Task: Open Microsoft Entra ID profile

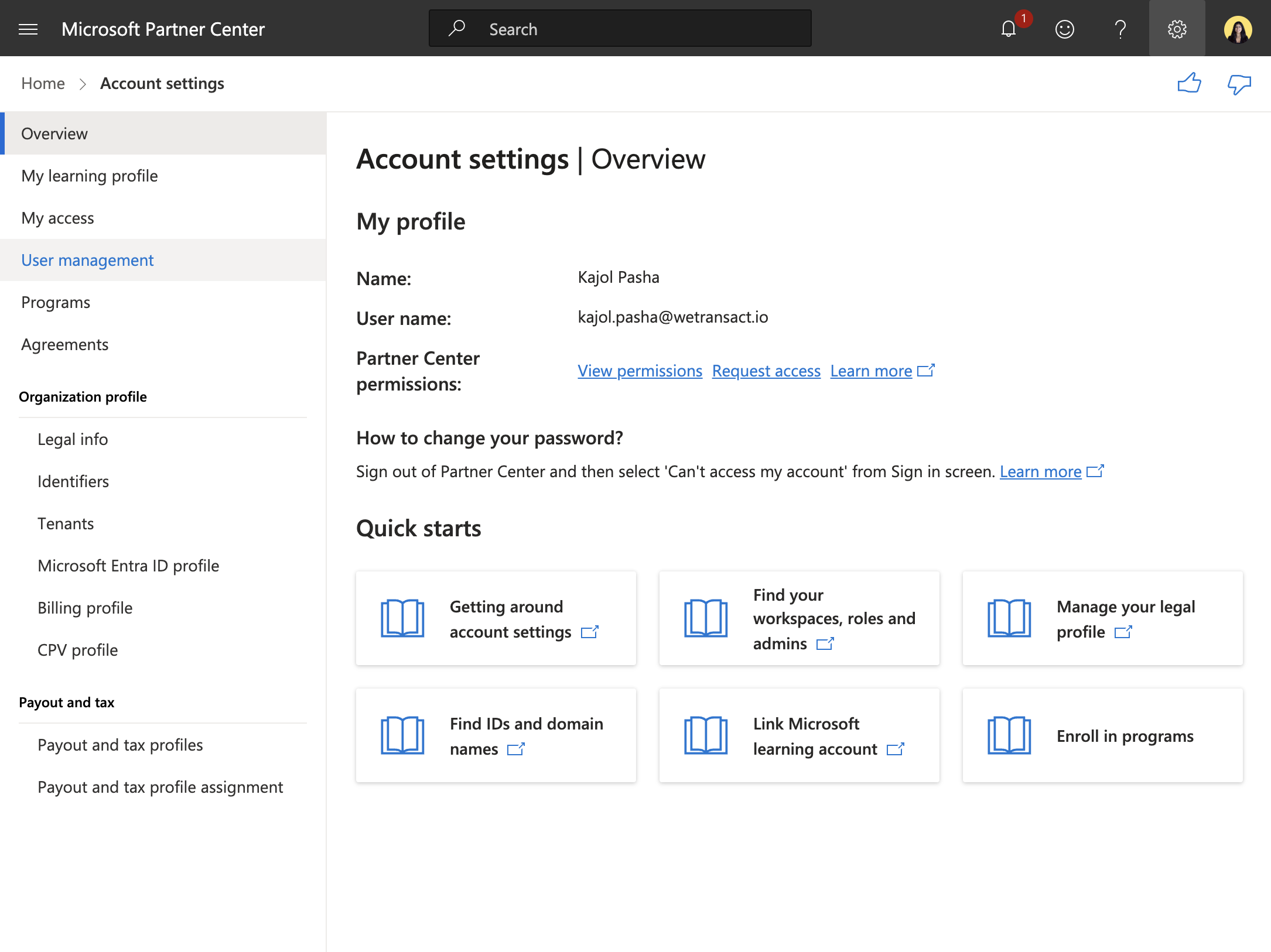Action: tap(163, 566)
